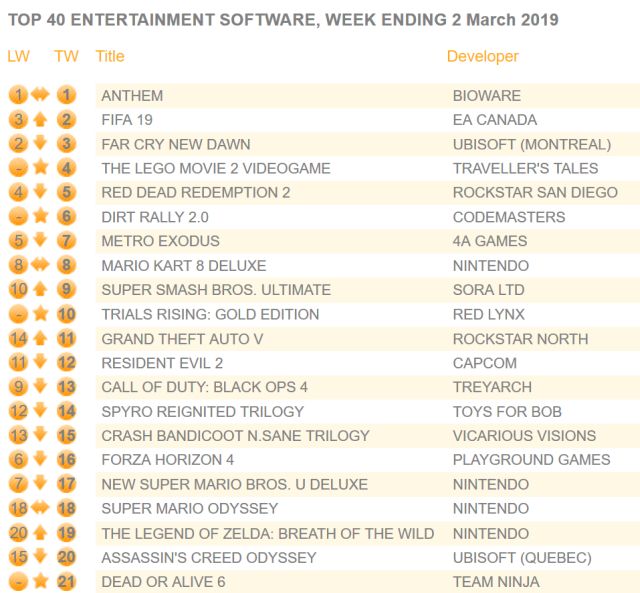Select the TW column header
This screenshot has width=640, height=593.
pos(66,56)
